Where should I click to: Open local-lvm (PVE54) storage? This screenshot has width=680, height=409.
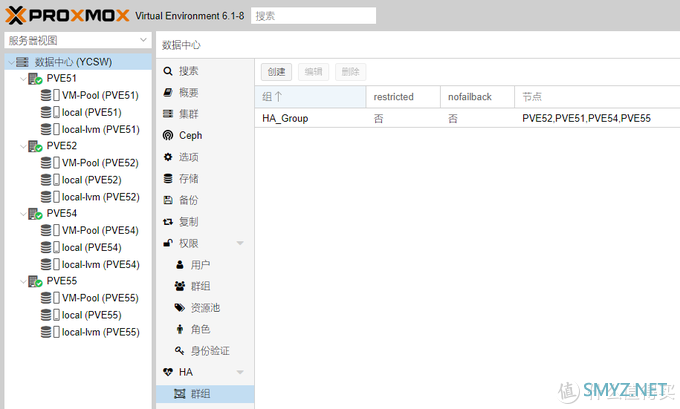pyautogui.click(x=101, y=265)
